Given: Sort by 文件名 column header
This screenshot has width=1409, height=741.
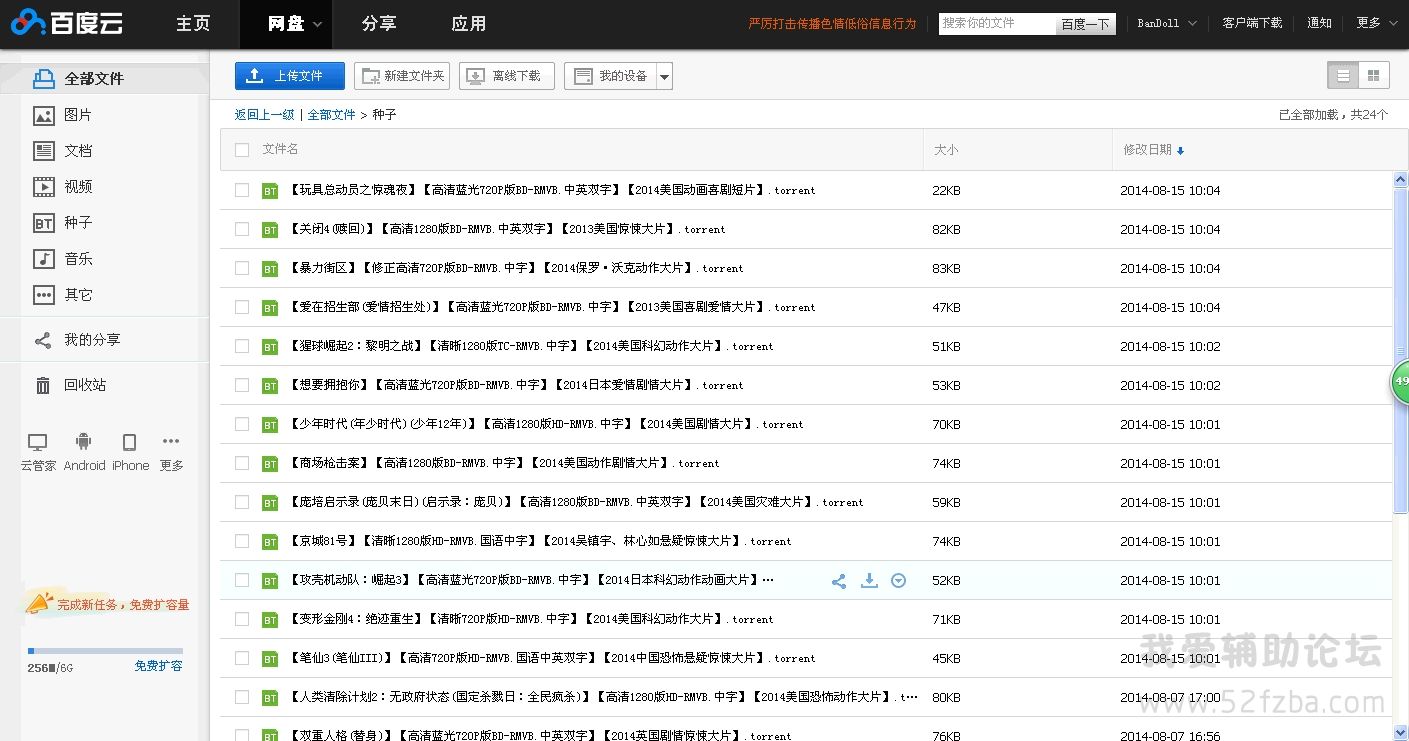Looking at the screenshot, I should pyautogui.click(x=280, y=149).
